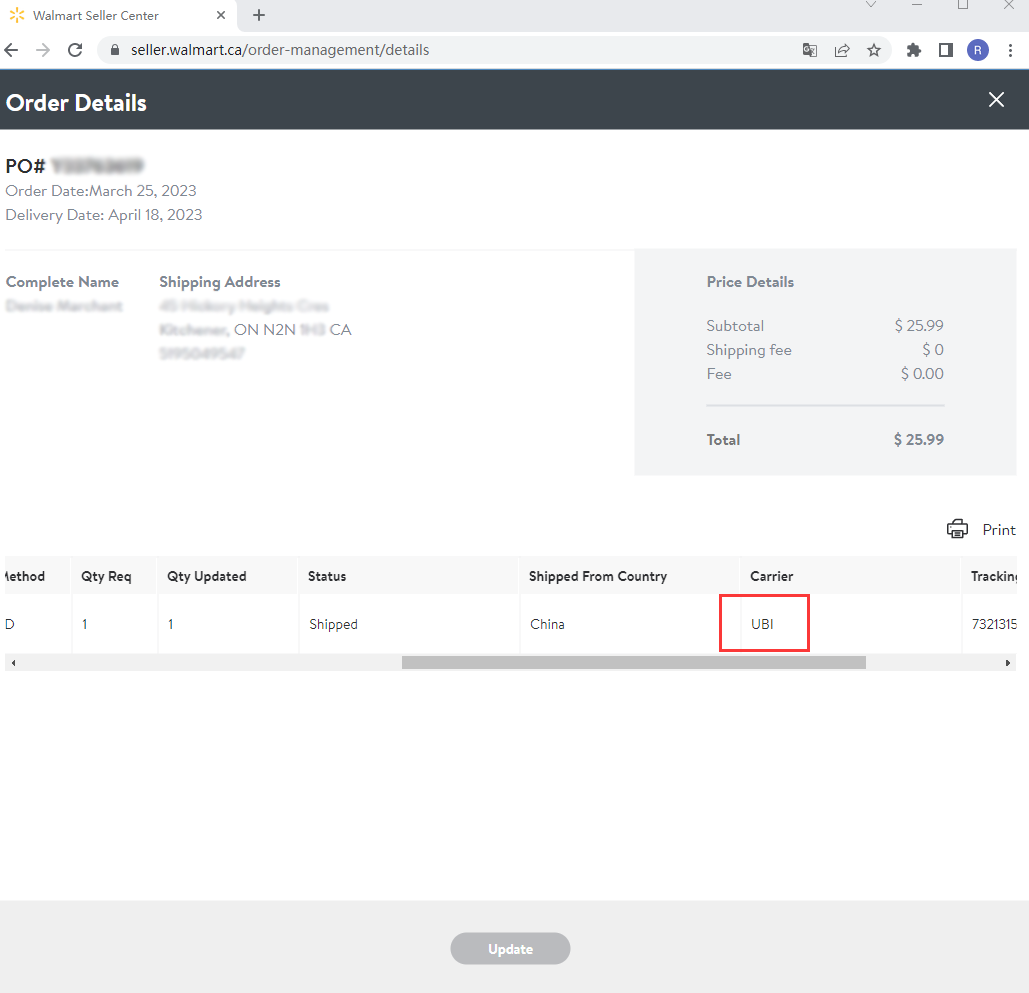Click the Fee $ 0.00 value
The height and width of the screenshot is (993, 1029).
pyautogui.click(x=922, y=374)
